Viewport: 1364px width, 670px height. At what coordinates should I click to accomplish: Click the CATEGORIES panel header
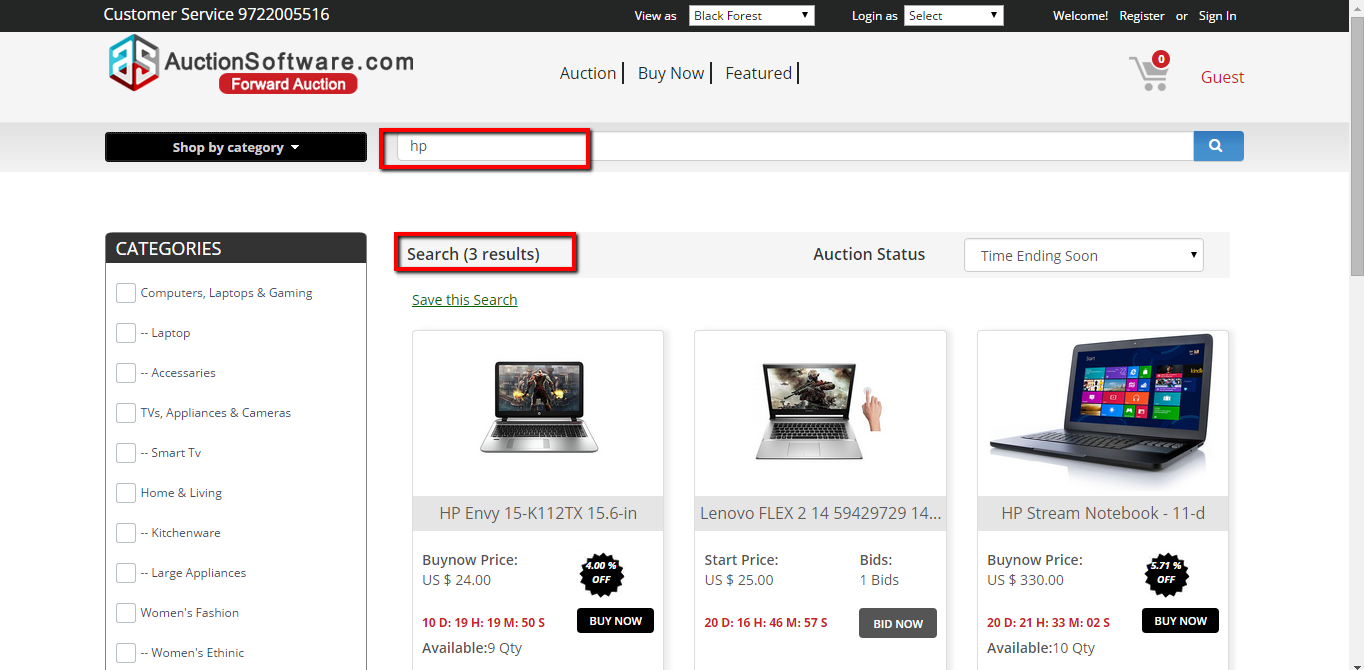click(236, 248)
